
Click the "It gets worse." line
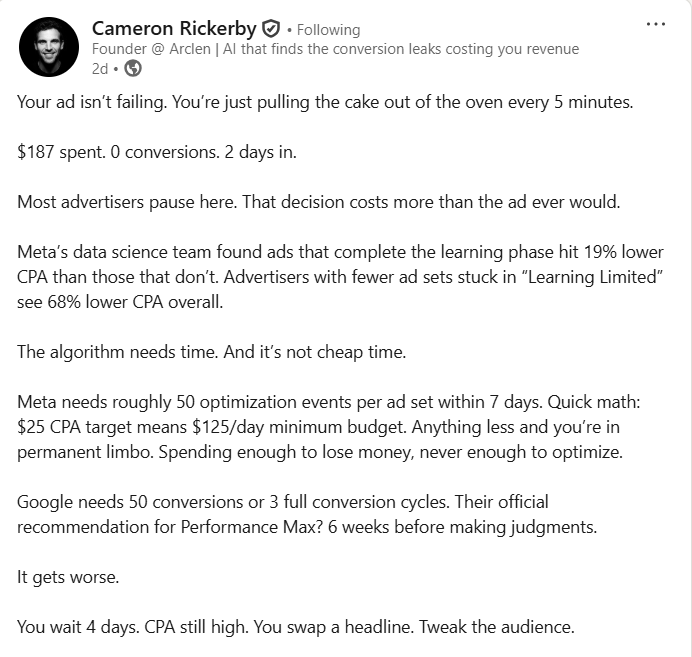coord(67,578)
